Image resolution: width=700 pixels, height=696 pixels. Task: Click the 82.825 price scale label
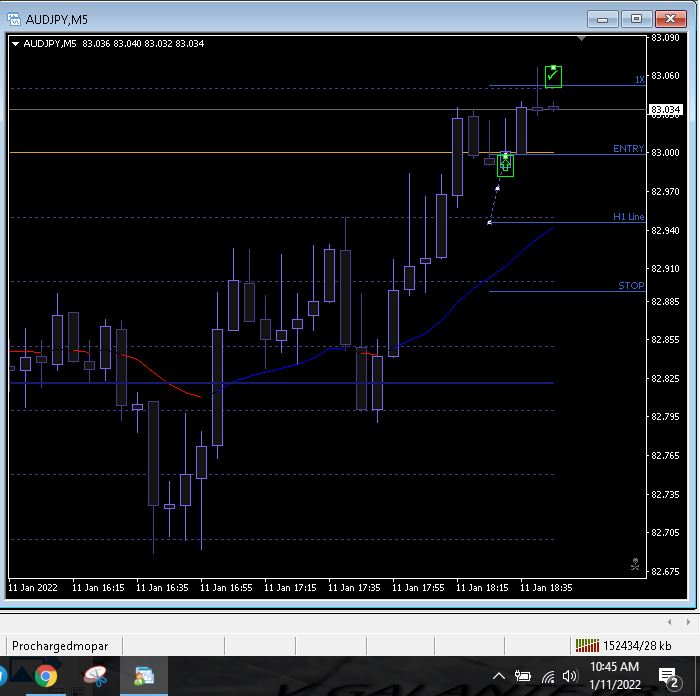pos(665,379)
